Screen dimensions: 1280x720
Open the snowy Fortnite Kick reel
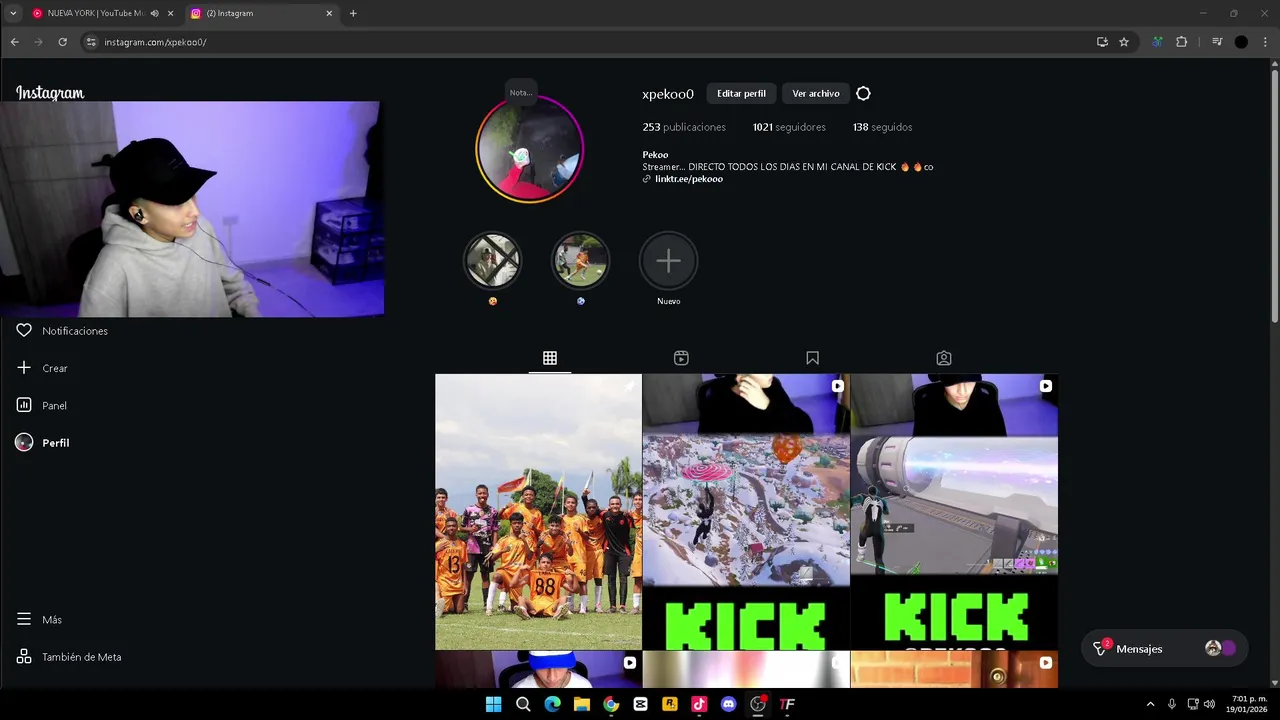click(746, 512)
